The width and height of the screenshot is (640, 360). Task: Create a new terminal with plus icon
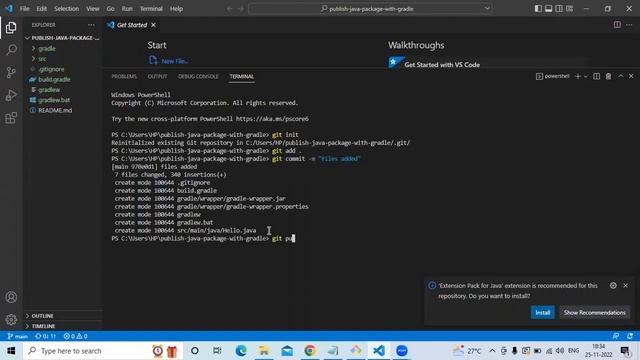pos(578,76)
